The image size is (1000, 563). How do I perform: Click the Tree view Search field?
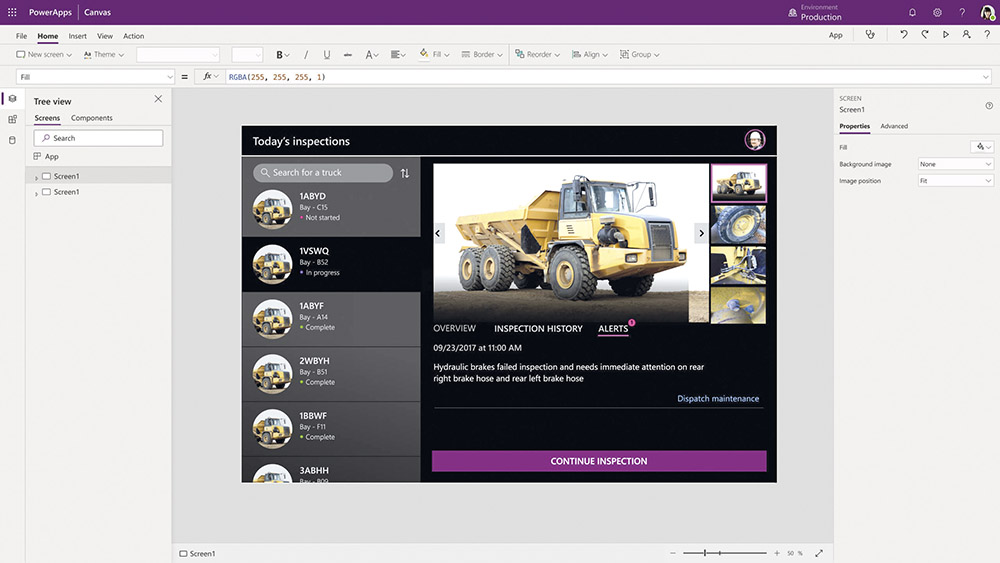point(98,138)
